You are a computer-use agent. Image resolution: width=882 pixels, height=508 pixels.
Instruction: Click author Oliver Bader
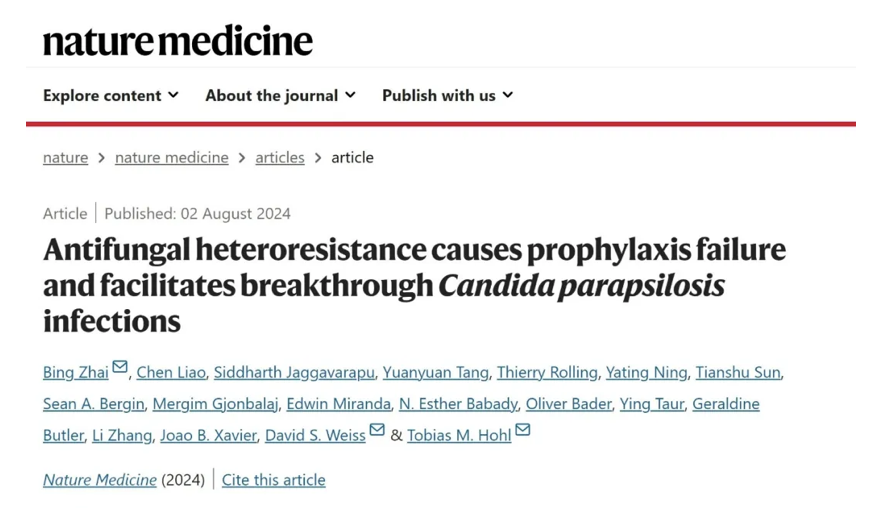tap(568, 404)
